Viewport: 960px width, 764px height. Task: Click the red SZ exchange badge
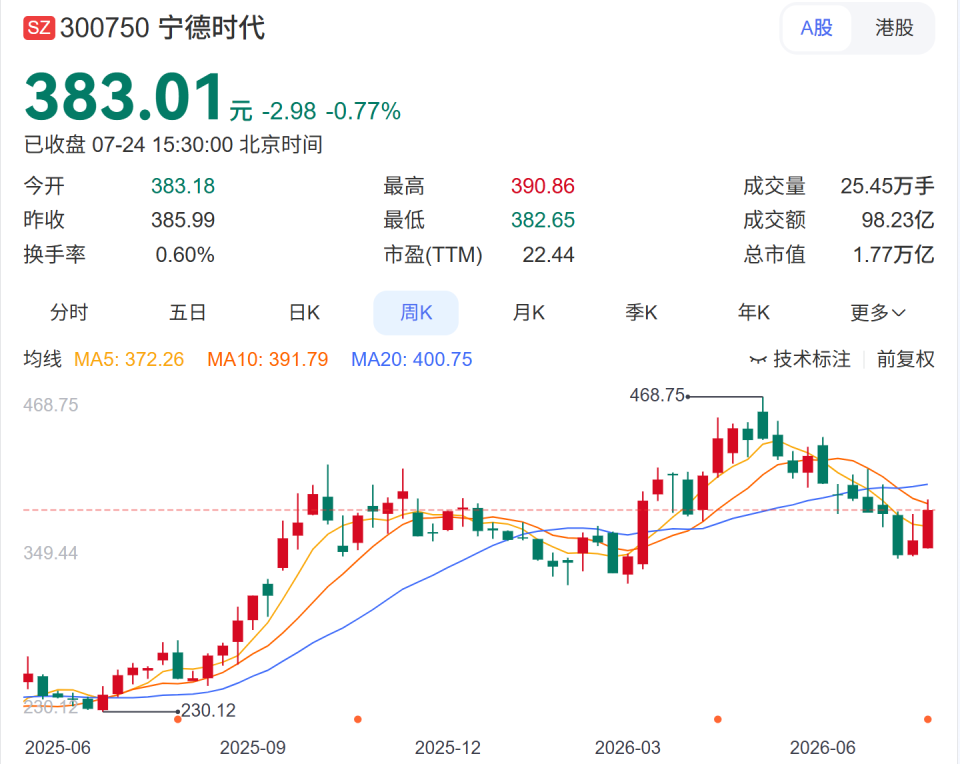coord(39,28)
